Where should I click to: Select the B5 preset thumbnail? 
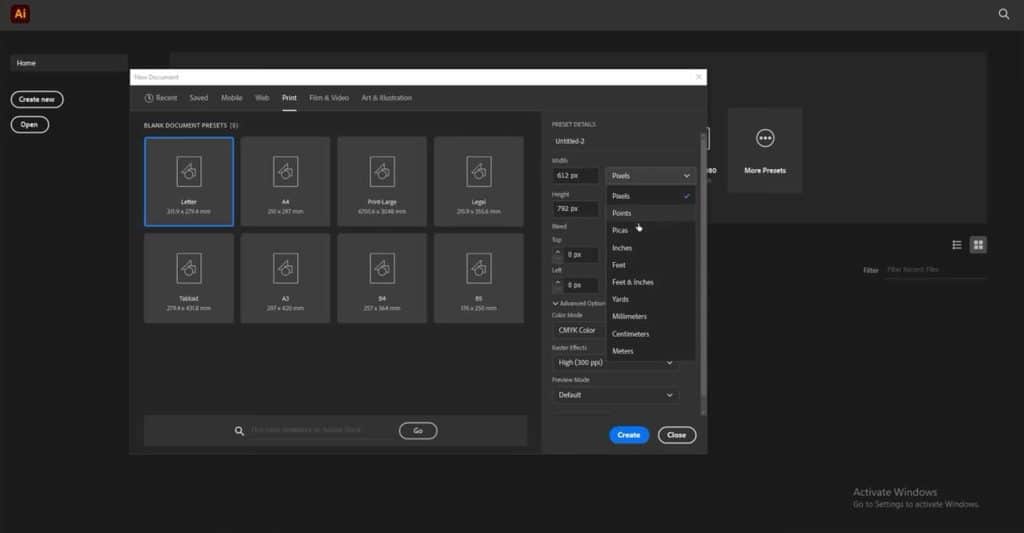point(479,278)
